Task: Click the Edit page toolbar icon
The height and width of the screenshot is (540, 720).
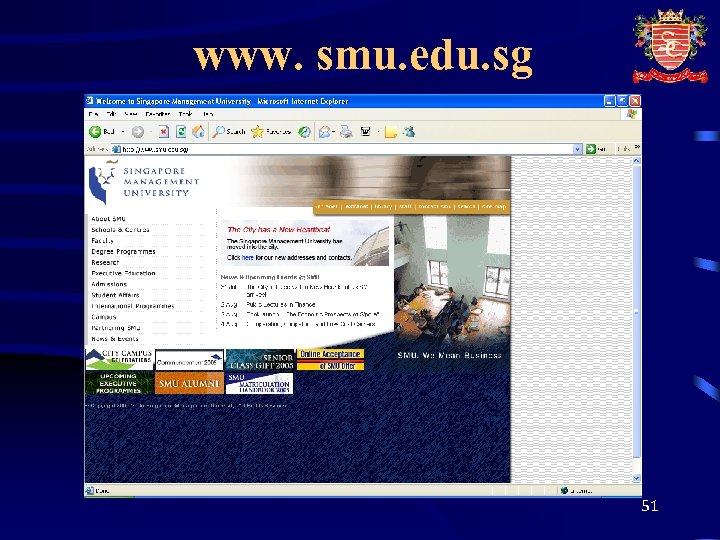Action: (366, 132)
